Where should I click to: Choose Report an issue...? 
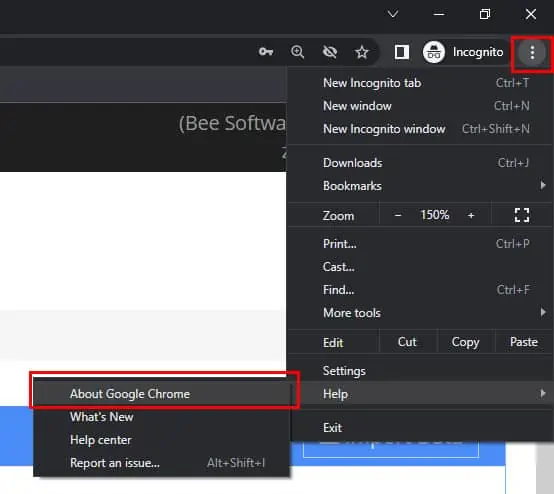[x=162, y=463]
